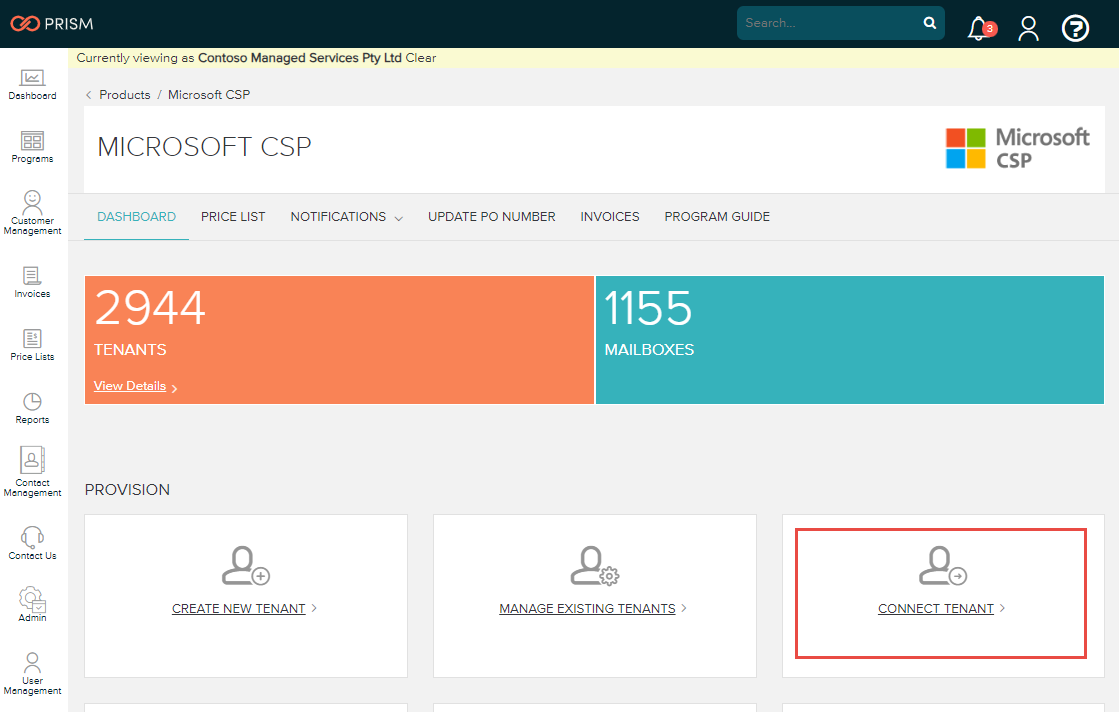Open the Dashboard from the sidebar
The image size is (1119, 712).
[x=32, y=84]
